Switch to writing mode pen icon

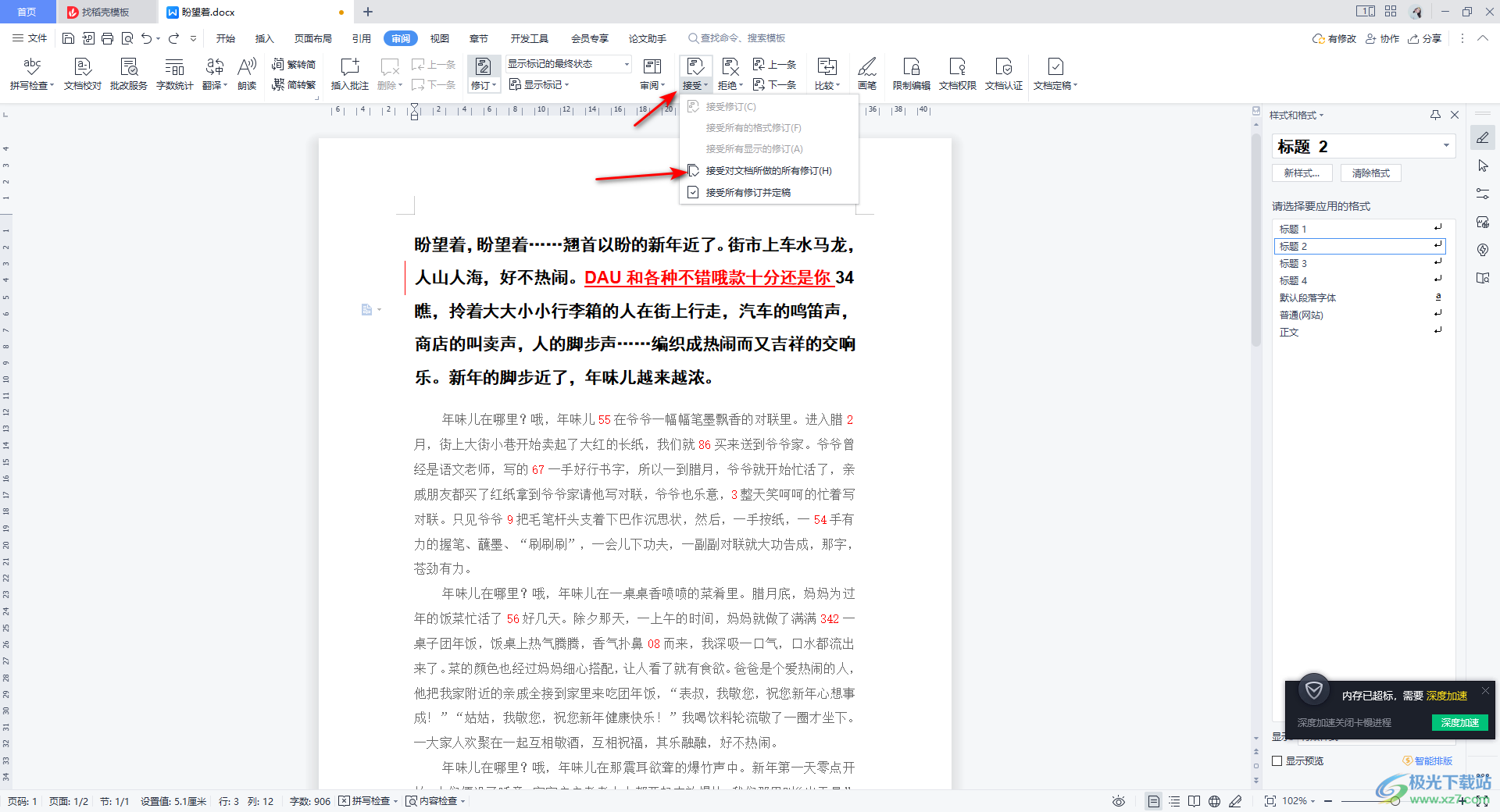click(1235, 801)
